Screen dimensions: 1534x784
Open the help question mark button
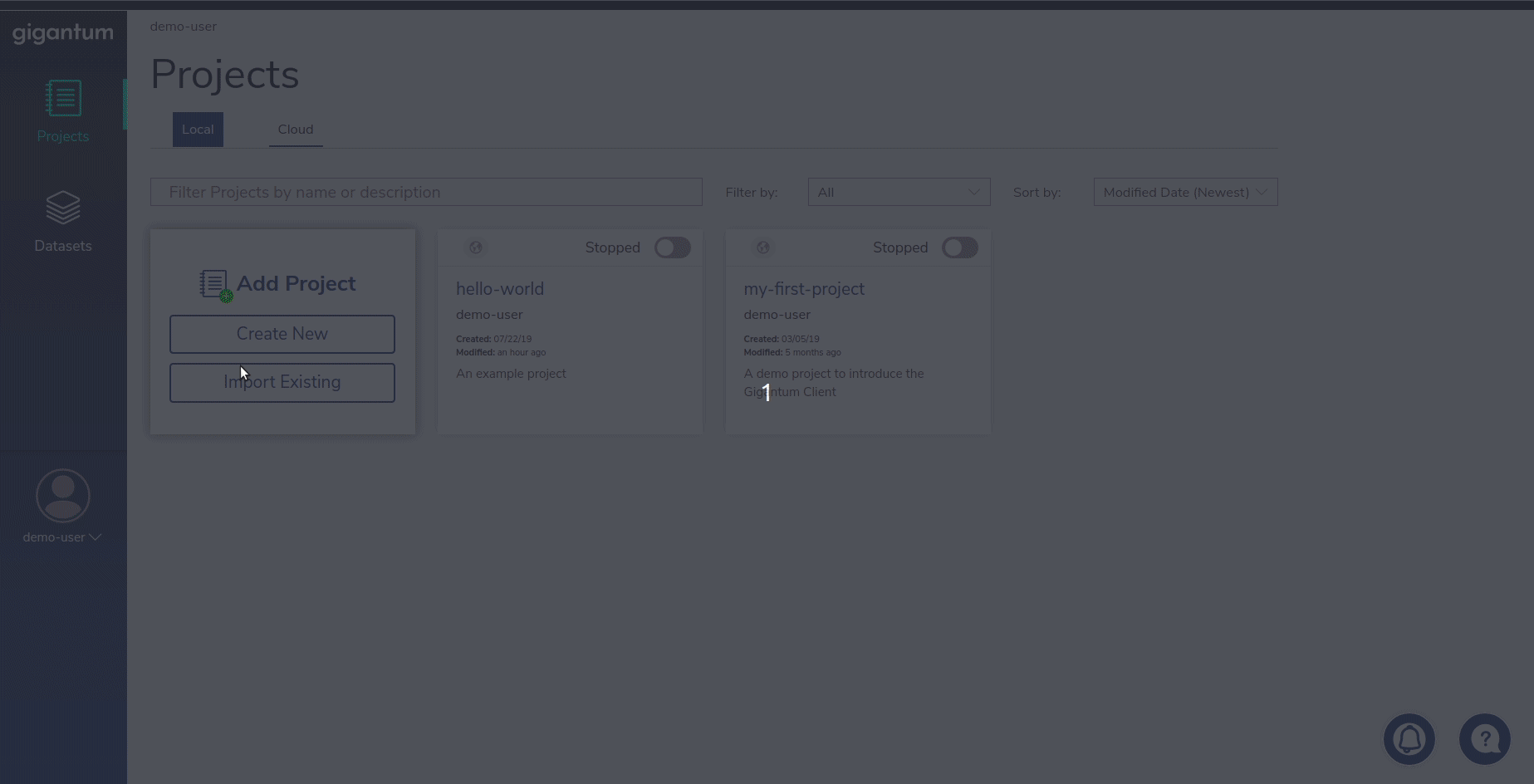1485,739
